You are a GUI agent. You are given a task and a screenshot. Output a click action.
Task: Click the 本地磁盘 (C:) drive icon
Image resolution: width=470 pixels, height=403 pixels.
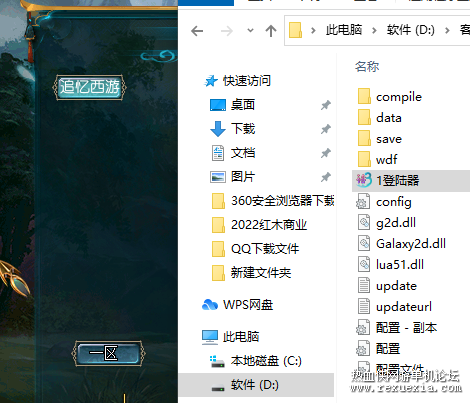coord(218,362)
